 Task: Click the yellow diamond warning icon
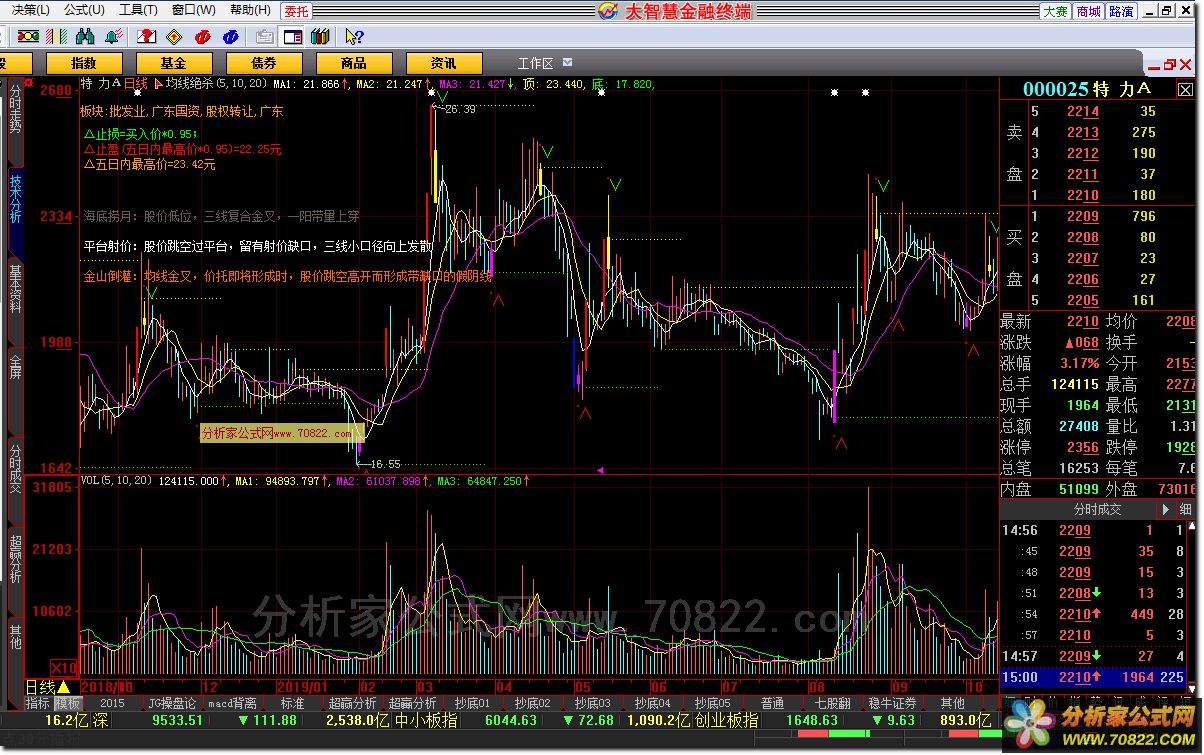point(174,37)
